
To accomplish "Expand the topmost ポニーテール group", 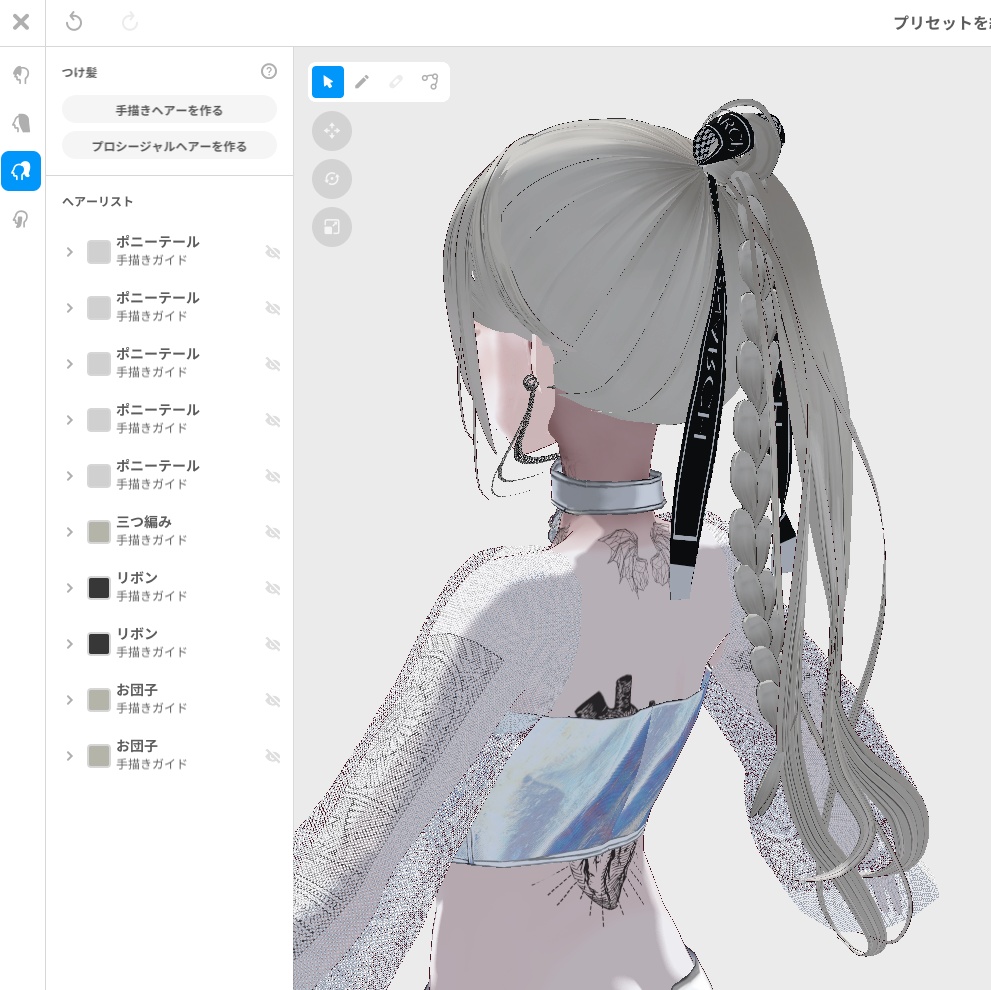I will coord(70,252).
